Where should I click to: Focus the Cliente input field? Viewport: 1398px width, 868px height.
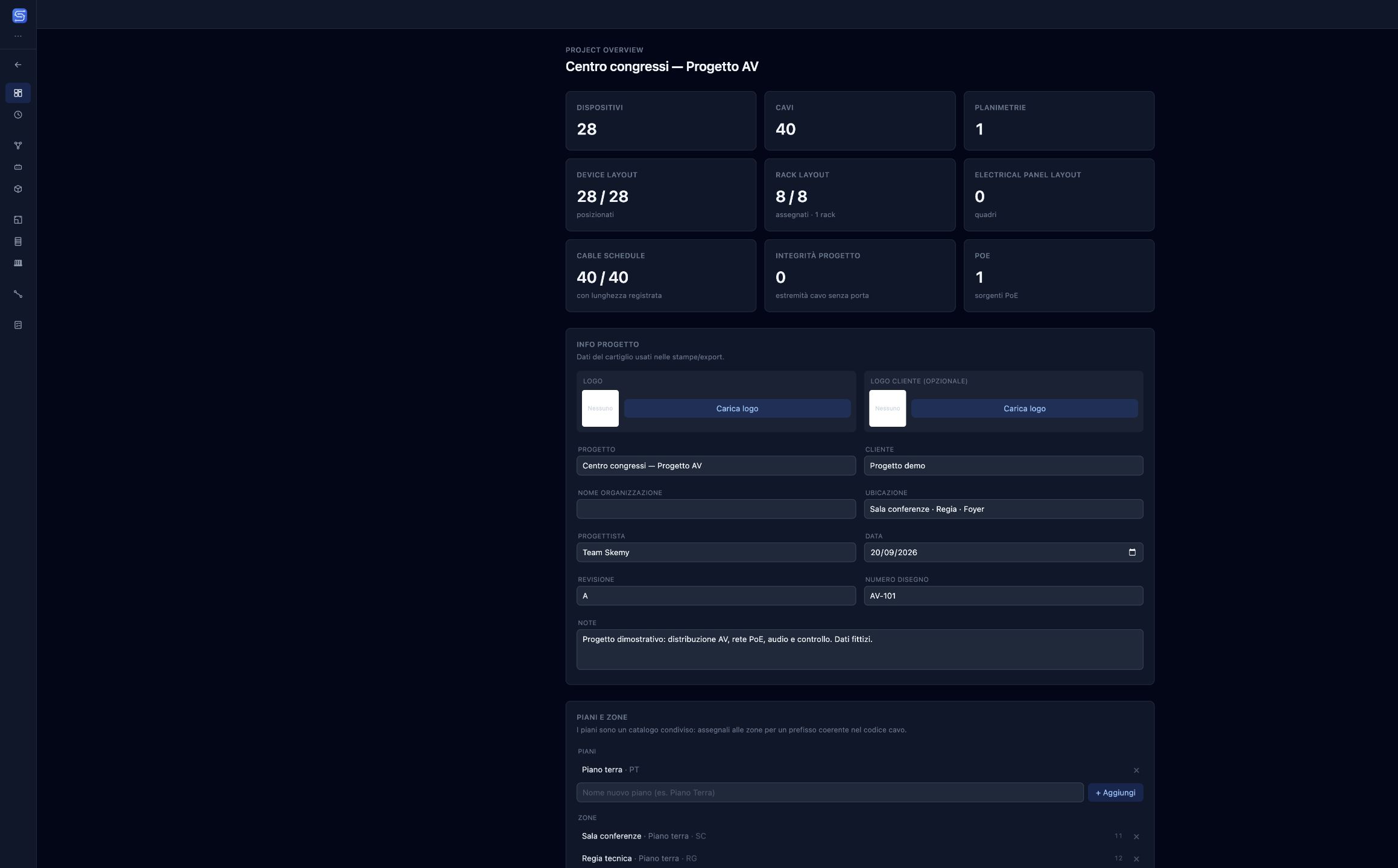point(1003,465)
